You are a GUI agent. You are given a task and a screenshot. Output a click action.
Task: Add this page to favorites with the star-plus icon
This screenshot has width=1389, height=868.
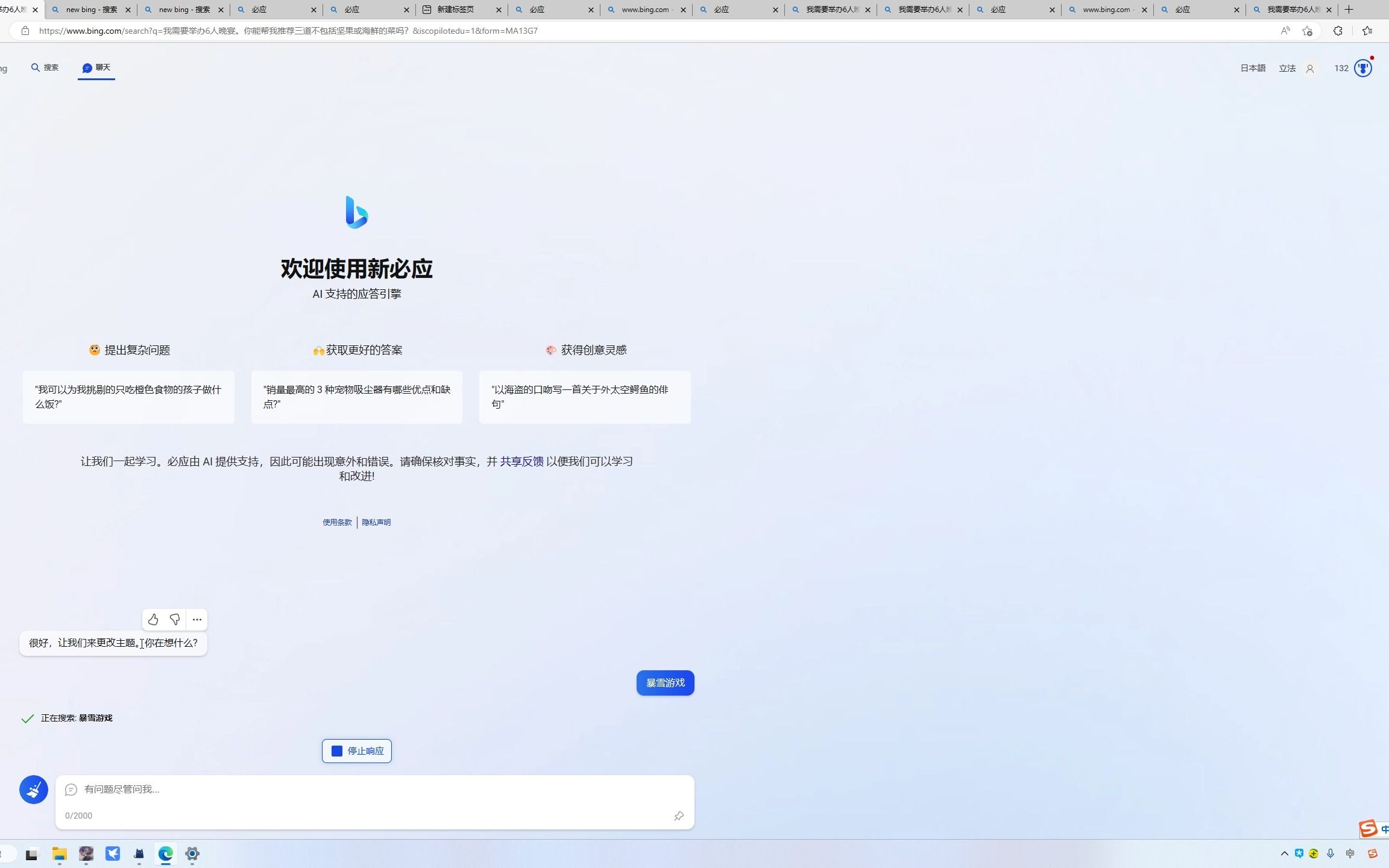(1307, 31)
